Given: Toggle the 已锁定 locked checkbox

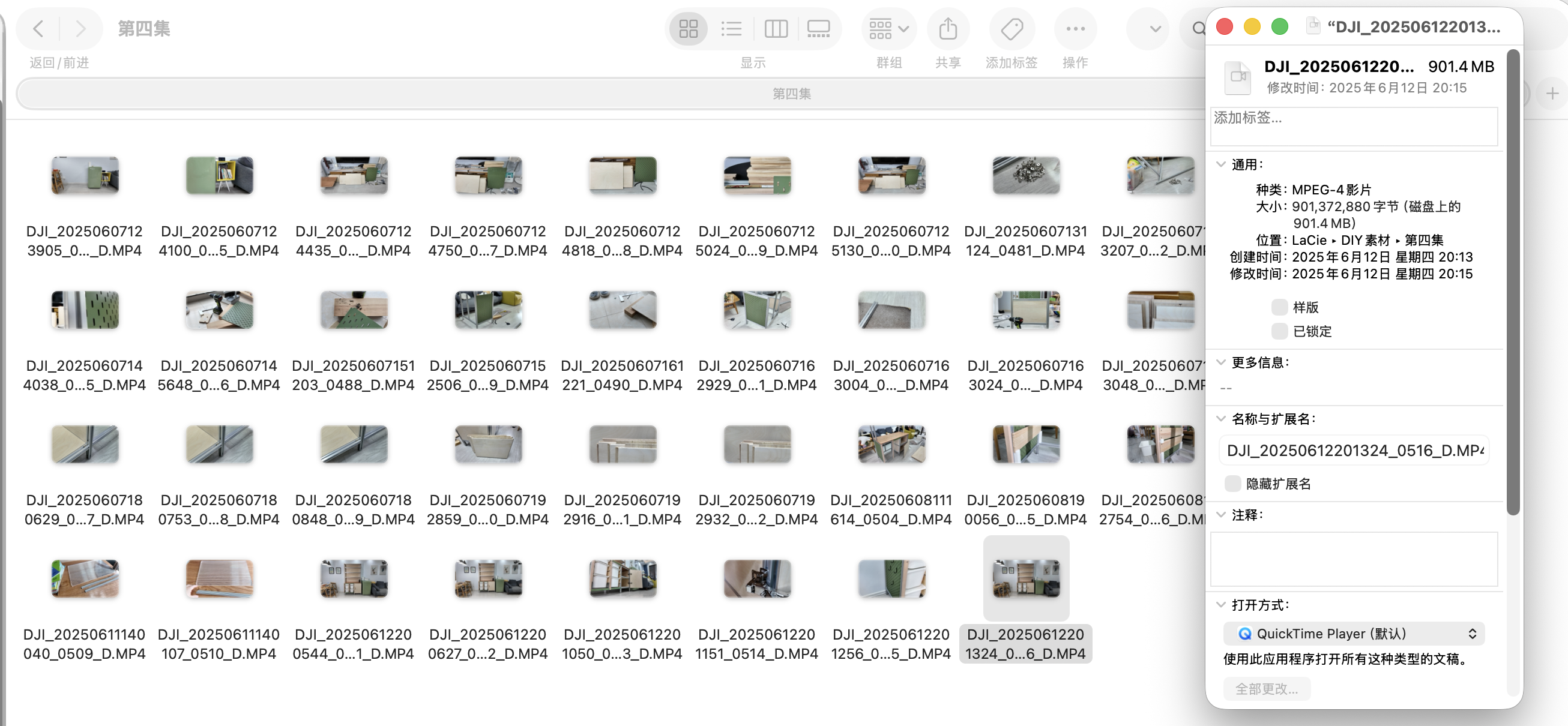Looking at the screenshot, I should pyautogui.click(x=1279, y=332).
